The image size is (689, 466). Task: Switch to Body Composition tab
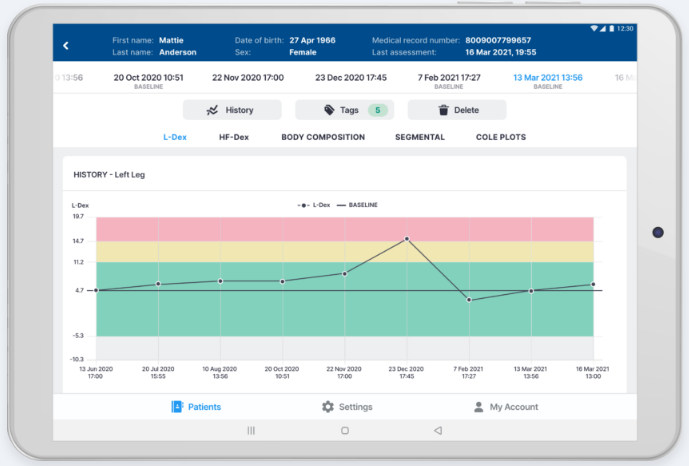pyautogui.click(x=322, y=137)
